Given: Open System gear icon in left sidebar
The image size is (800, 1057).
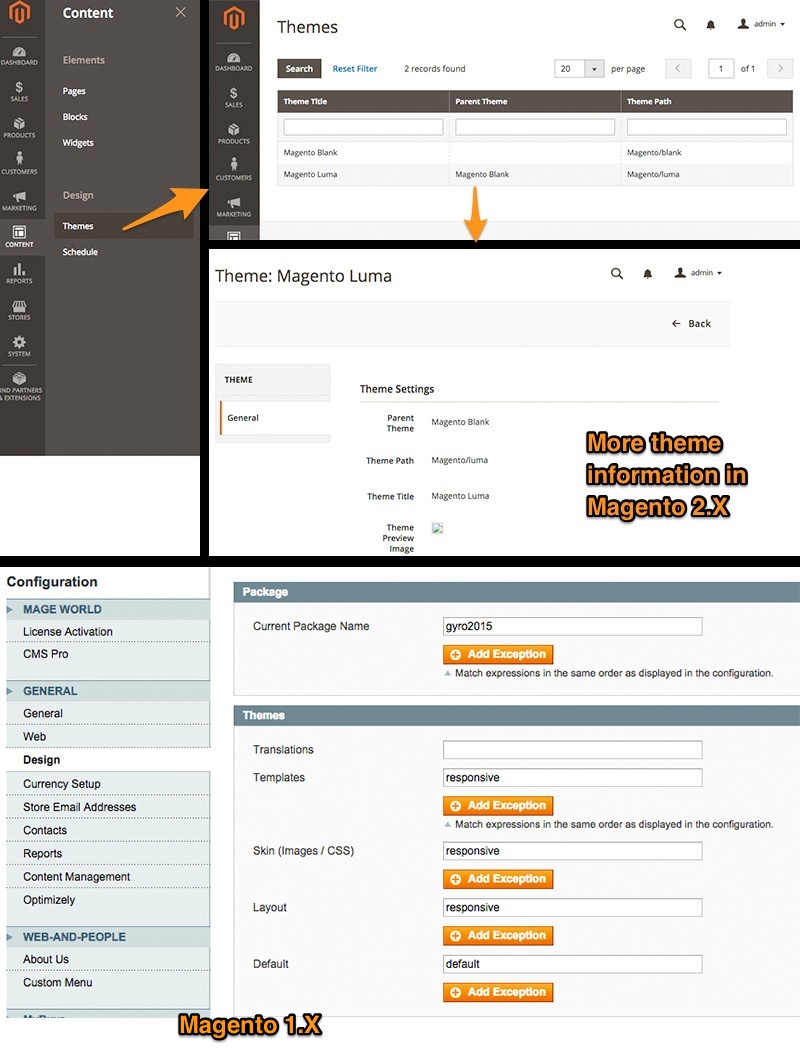Looking at the screenshot, I should (19, 346).
